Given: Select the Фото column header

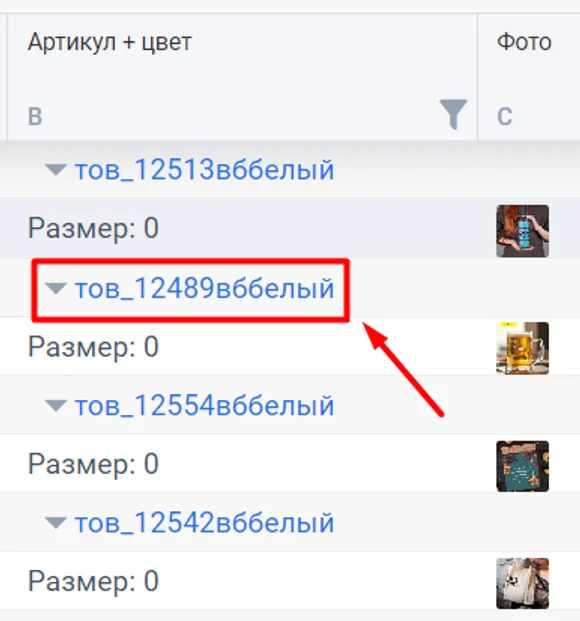Looking at the screenshot, I should pos(524,42).
